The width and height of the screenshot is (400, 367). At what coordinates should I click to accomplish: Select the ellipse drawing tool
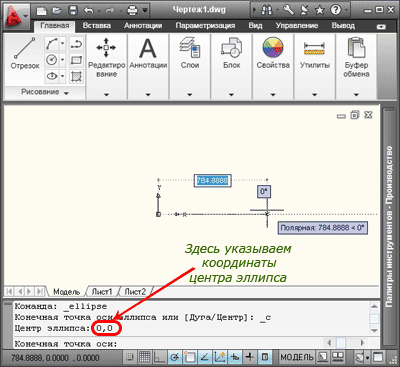(52, 76)
